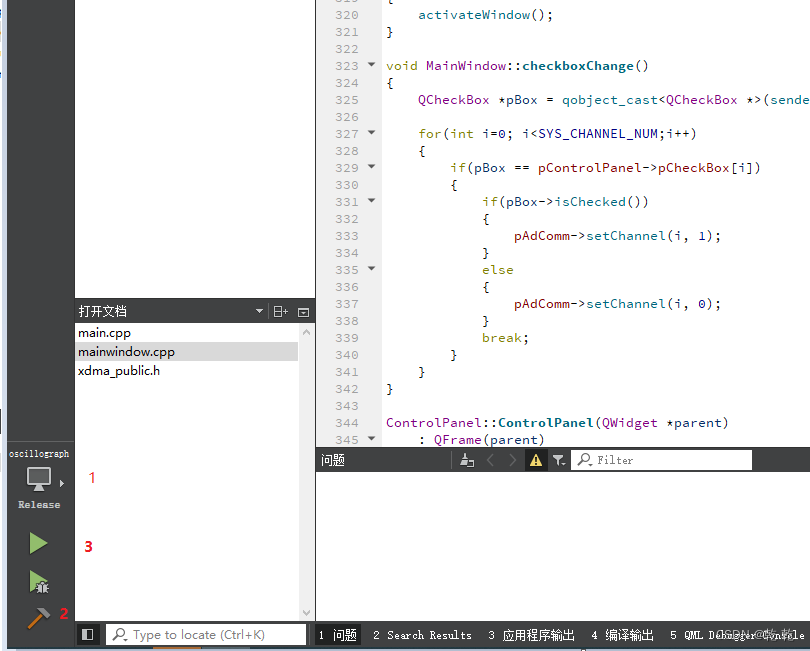Click kit selector arrow beside monitor icon

(x=61, y=484)
